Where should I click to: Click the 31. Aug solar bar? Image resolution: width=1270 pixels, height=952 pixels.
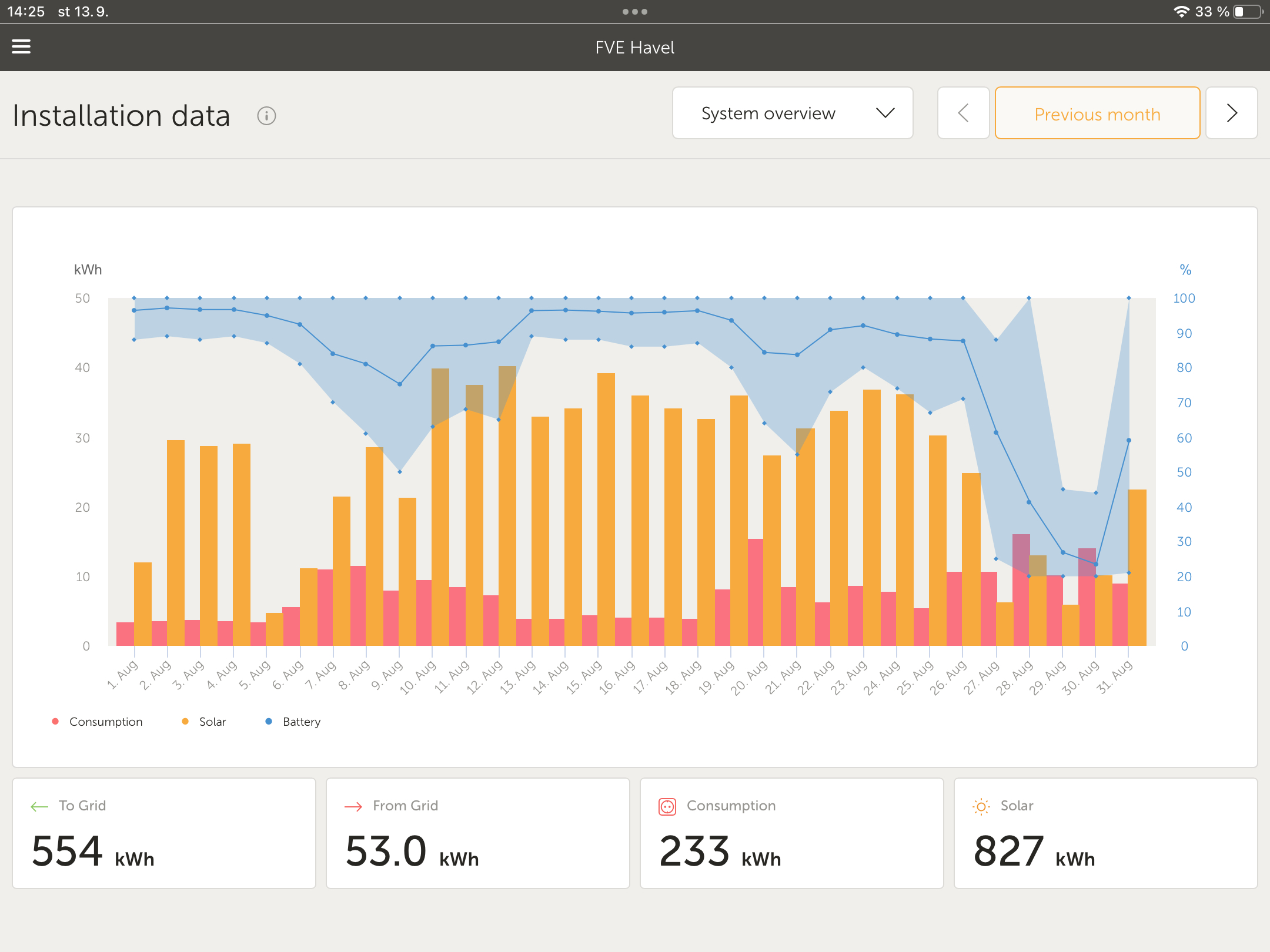click(x=1137, y=568)
